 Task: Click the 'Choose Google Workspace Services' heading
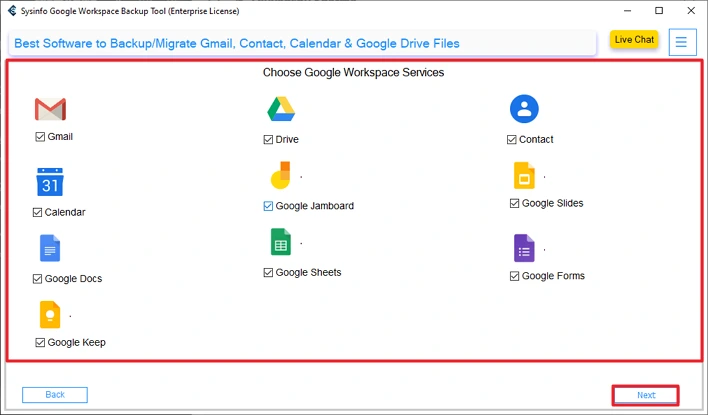(354, 73)
